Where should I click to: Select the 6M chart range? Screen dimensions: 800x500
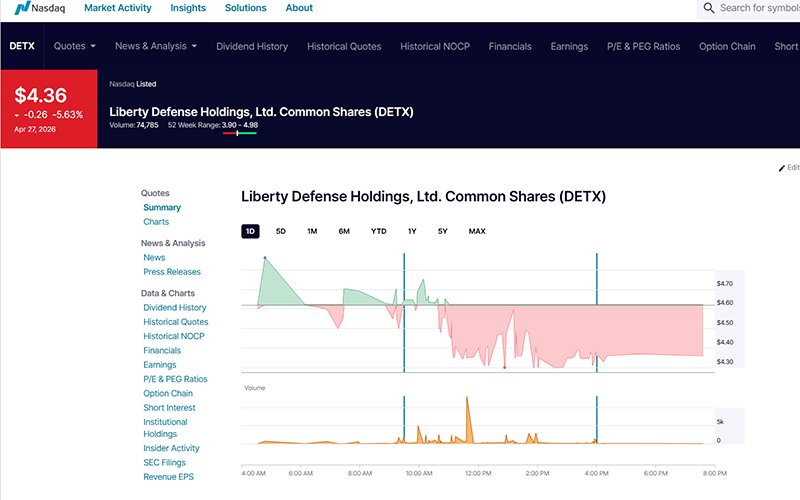pyautogui.click(x=344, y=231)
